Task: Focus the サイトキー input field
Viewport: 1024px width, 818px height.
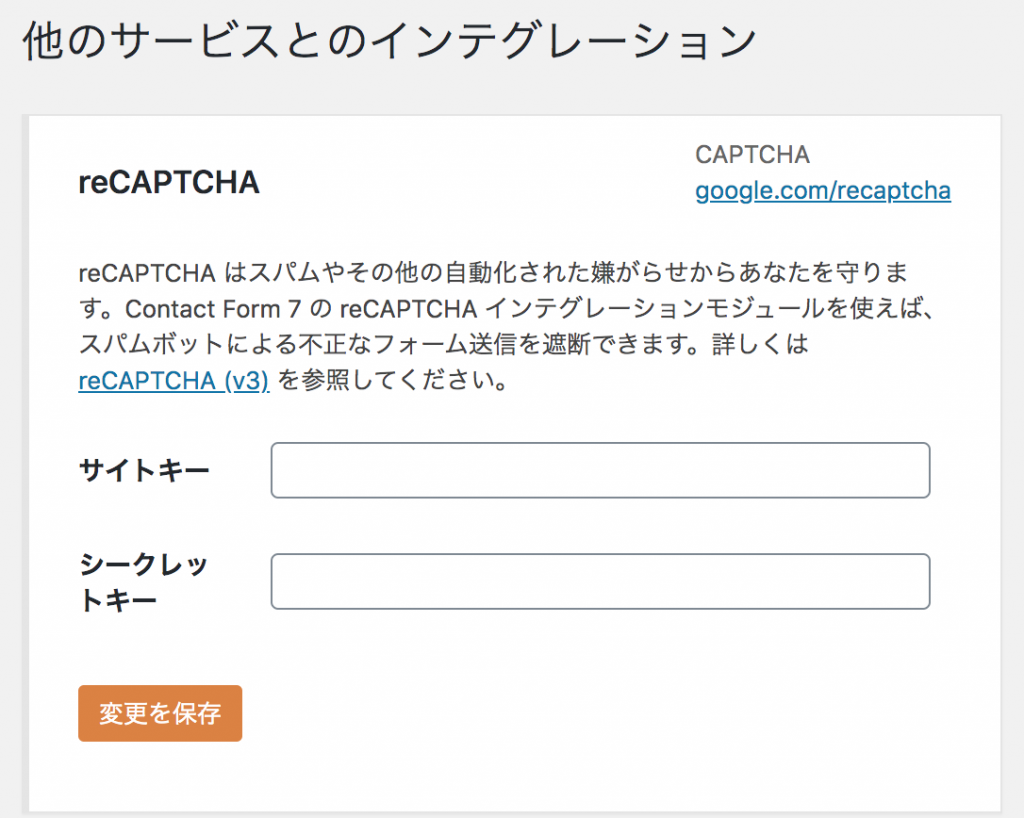Action: (x=600, y=470)
